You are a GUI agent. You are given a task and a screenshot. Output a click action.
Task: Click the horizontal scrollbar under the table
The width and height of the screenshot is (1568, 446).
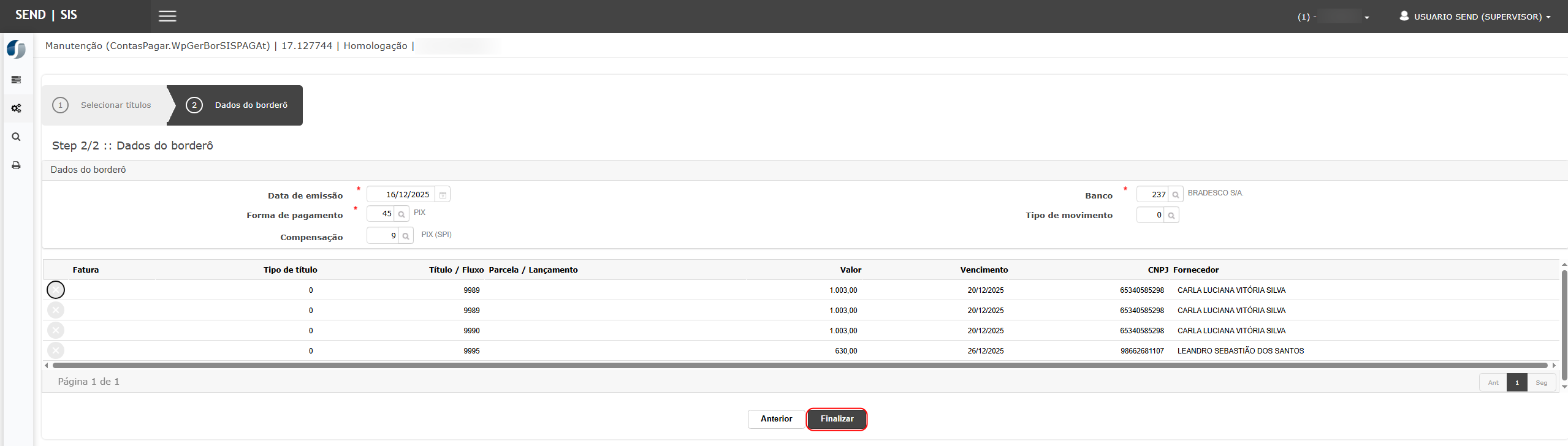797,366
